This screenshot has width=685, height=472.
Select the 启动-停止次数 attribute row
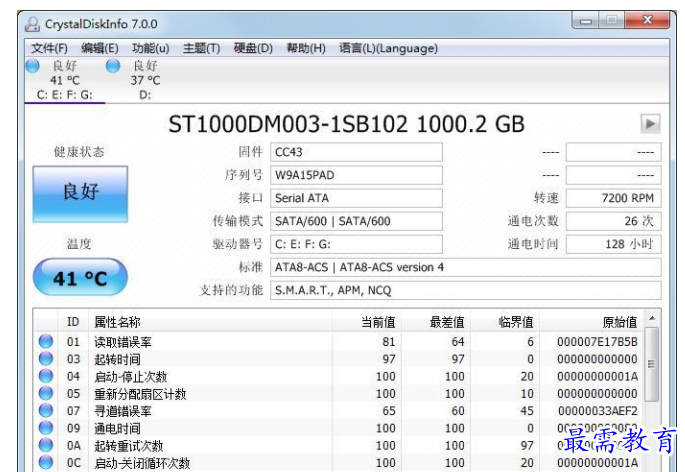(x=339, y=376)
